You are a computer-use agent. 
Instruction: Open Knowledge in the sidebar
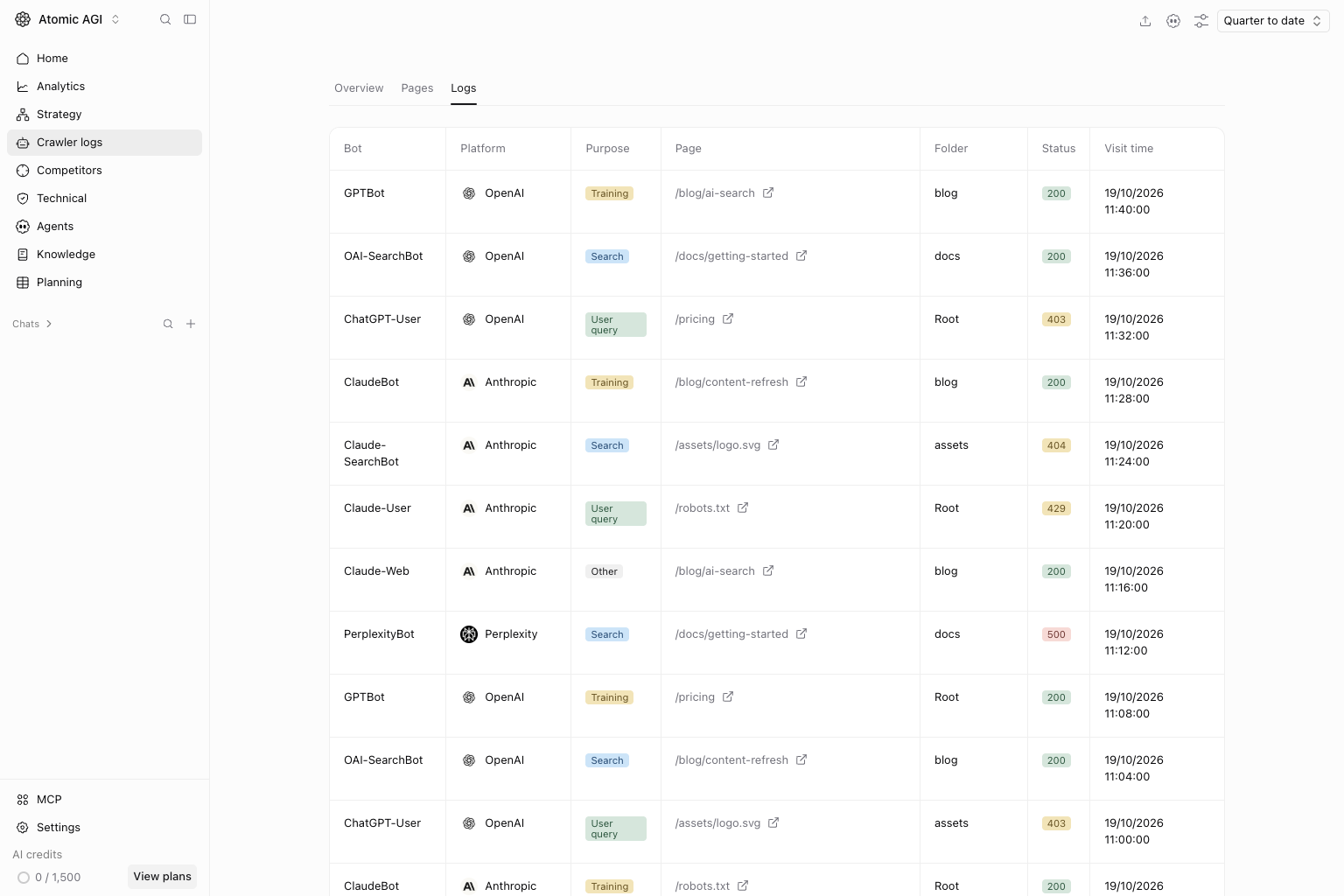click(x=104, y=255)
